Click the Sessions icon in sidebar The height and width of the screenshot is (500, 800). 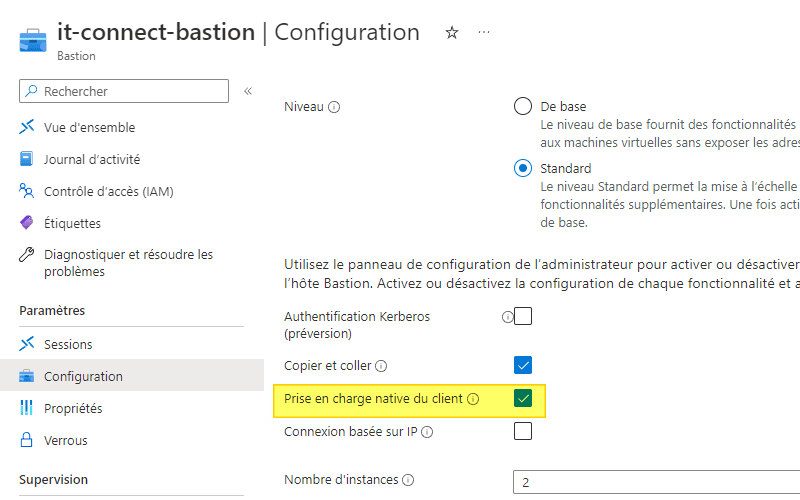27,344
